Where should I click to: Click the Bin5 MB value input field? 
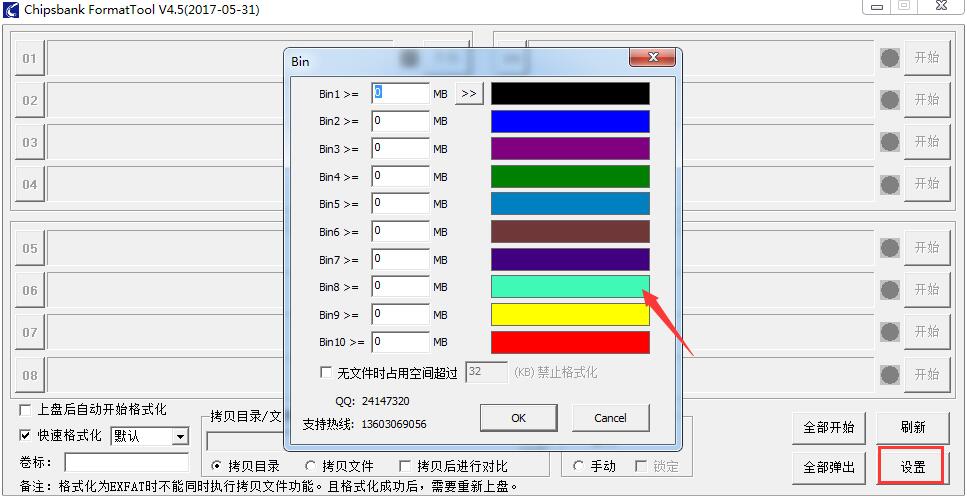tap(400, 203)
